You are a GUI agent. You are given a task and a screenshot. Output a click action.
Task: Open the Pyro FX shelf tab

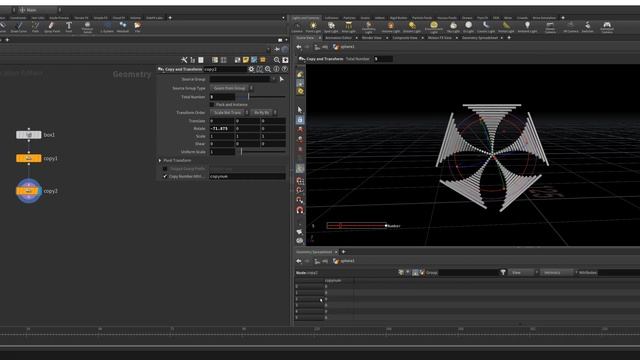pos(482,18)
